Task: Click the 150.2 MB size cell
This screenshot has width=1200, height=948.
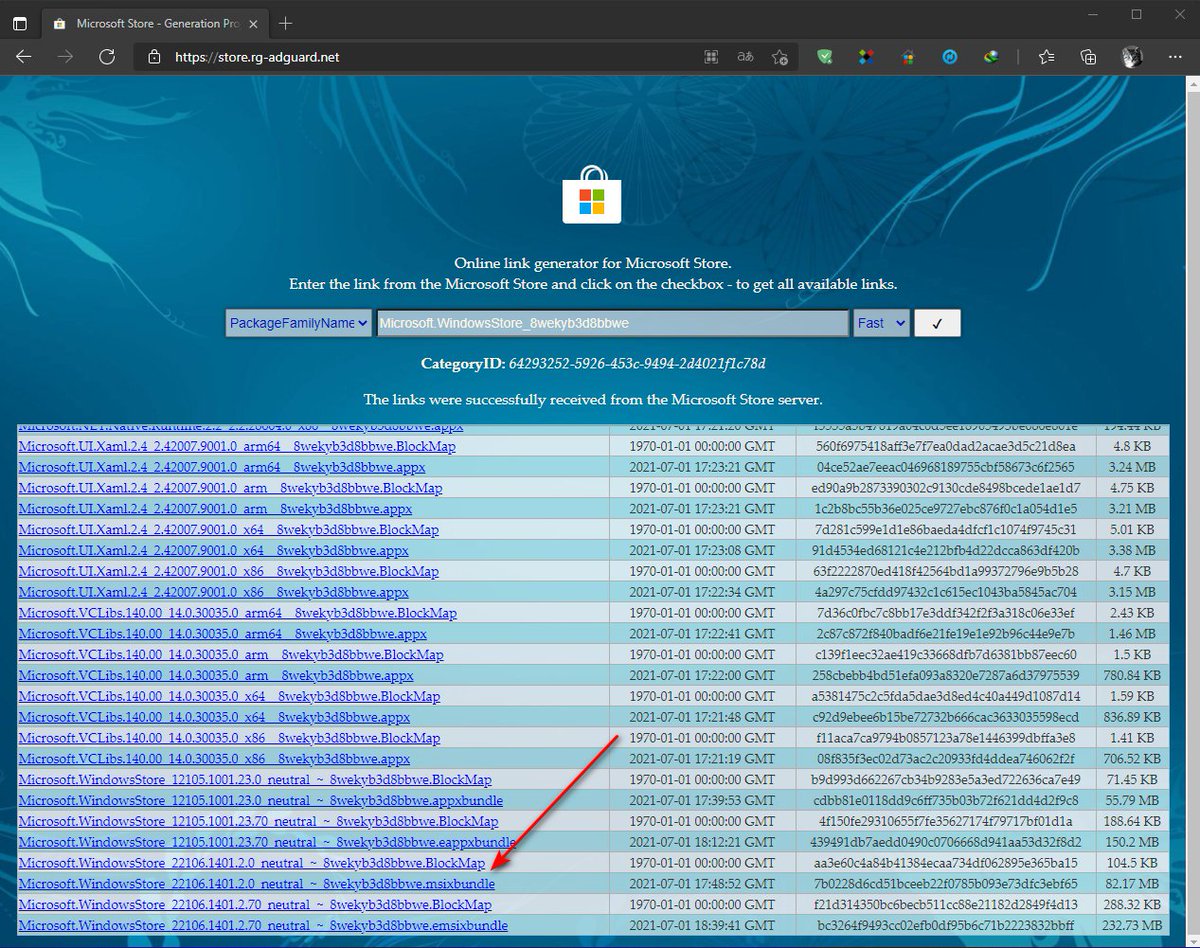Action: tap(1132, 842)
